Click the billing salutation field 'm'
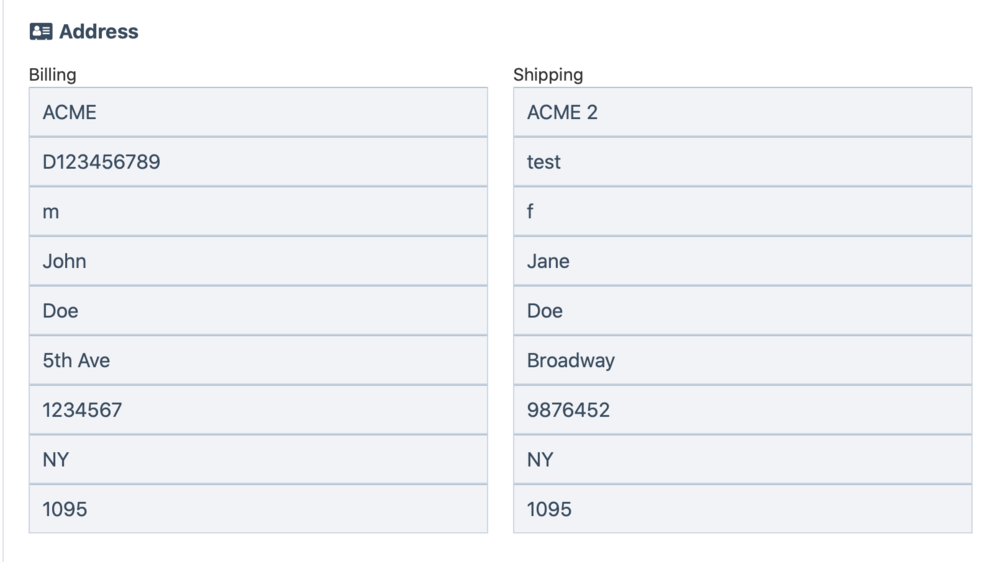This screenshot has height=562, width=1000. pyautogui.click(x=258, y=211)
